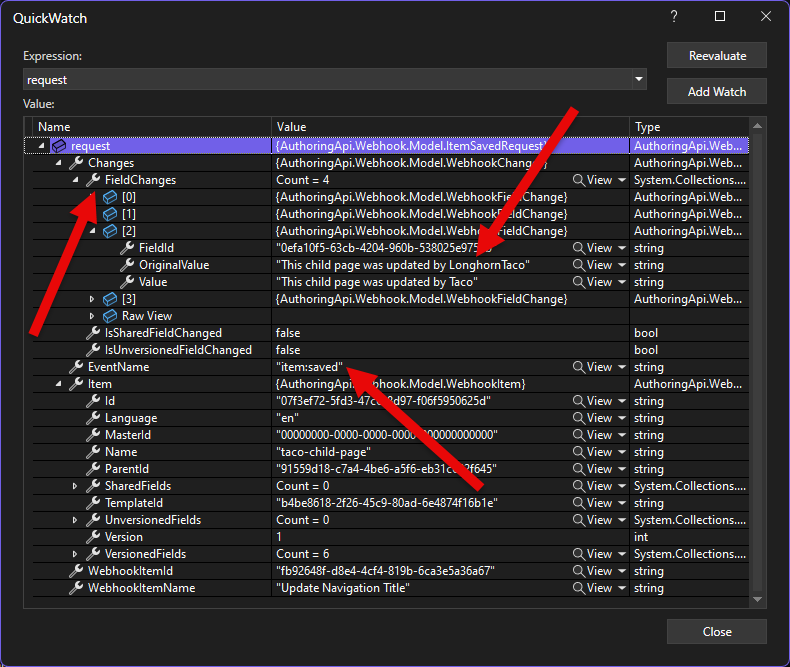Open the Expression combo box dropdown

(638, 79)
